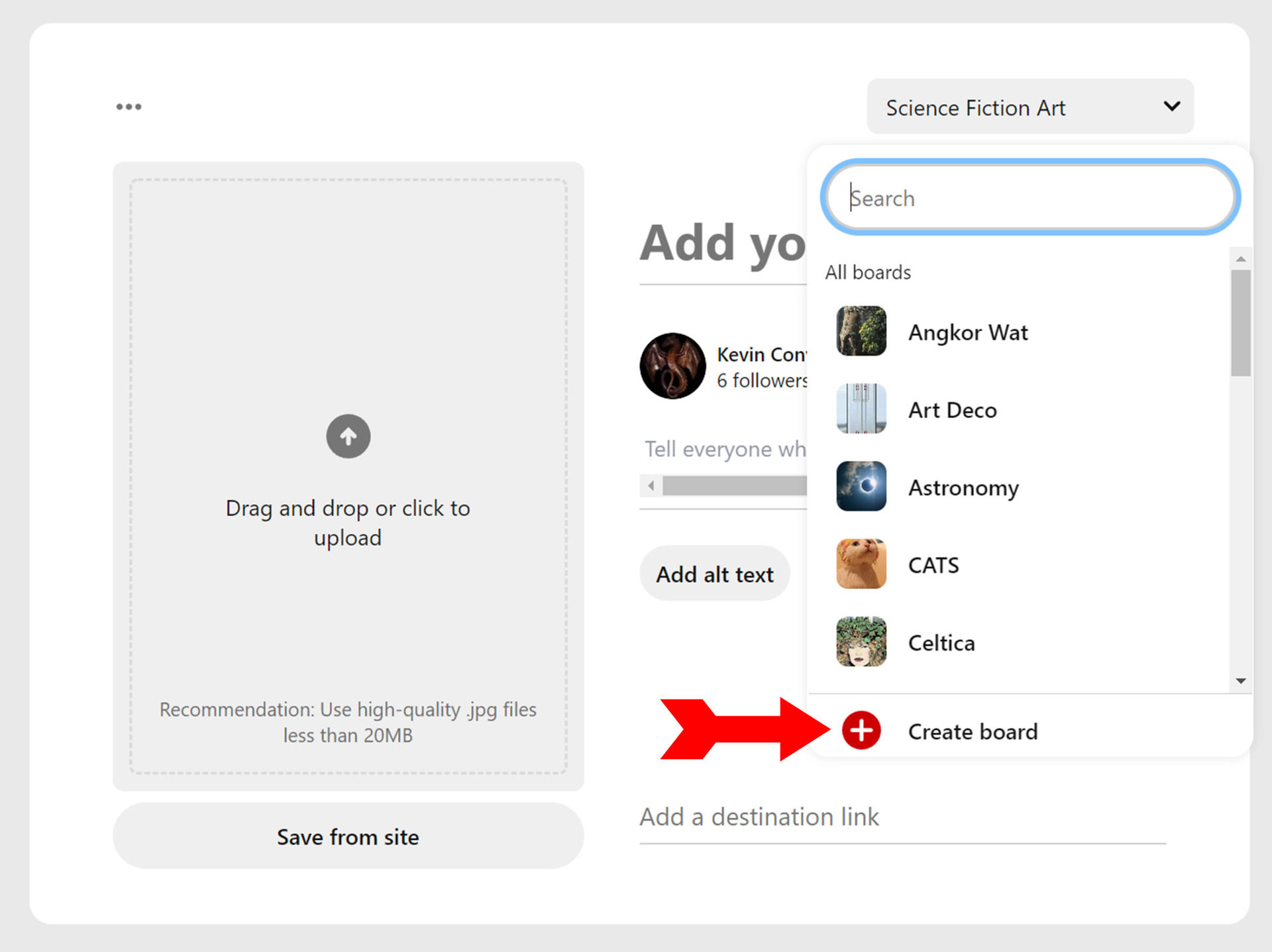
Task: Click Kevin's dragon profile avatar
Action: point(672,366)
